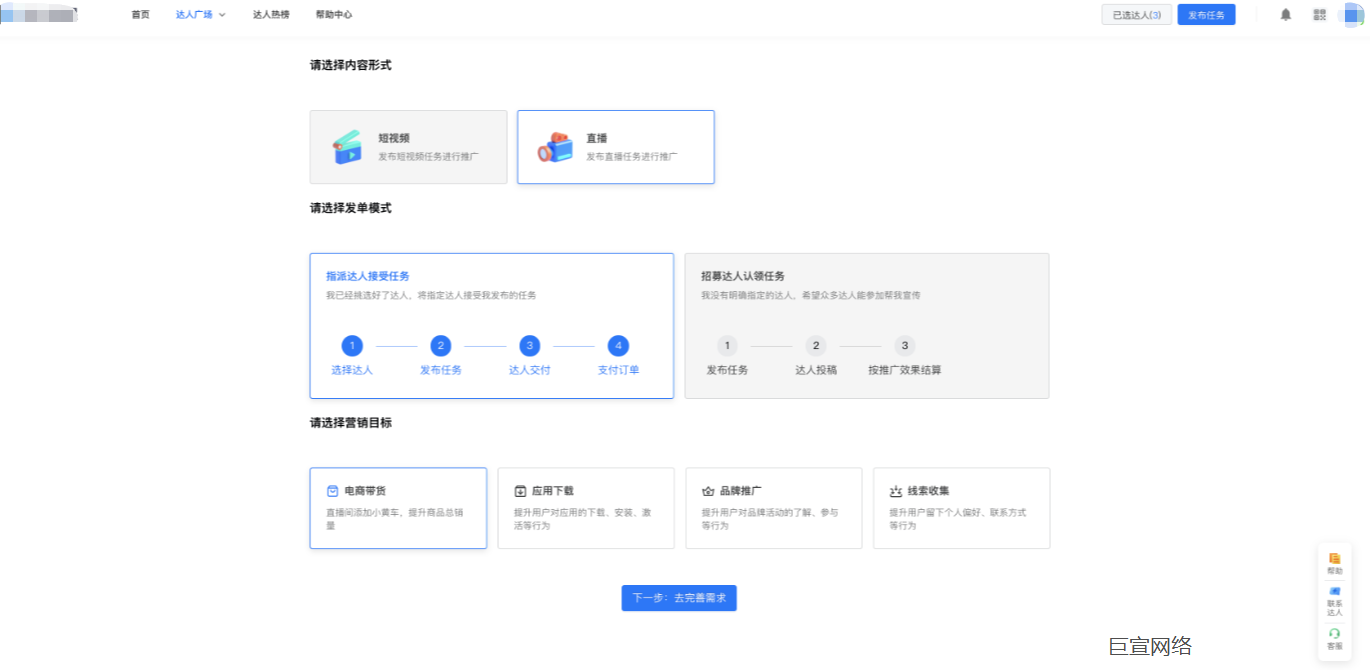Viewport: 1370px width, 670px height.
Task: Click the chart icon on 线索收集 card
Action: coord(897,490)
